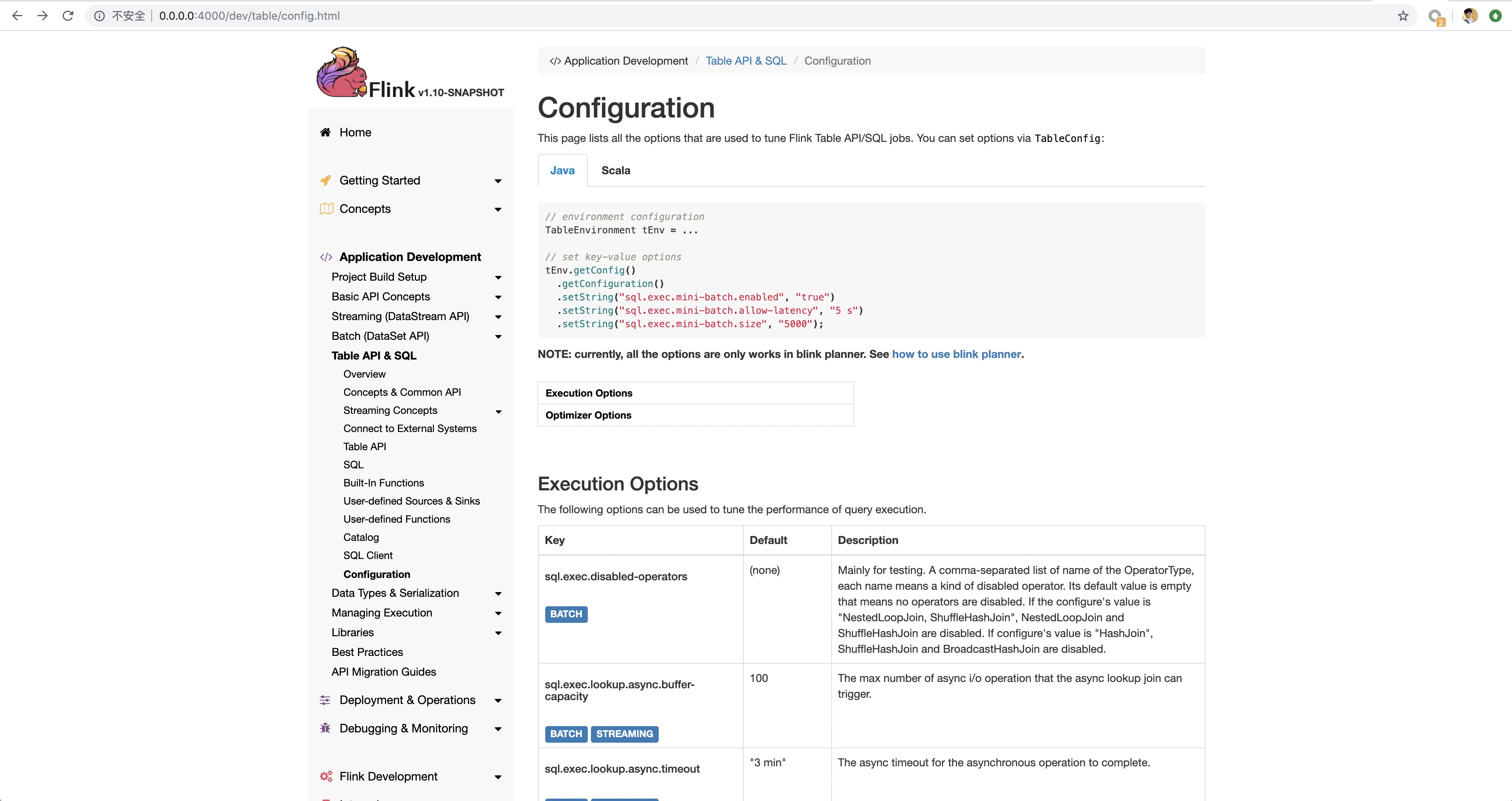Open the how to use blink planner link

coord(956,354)
